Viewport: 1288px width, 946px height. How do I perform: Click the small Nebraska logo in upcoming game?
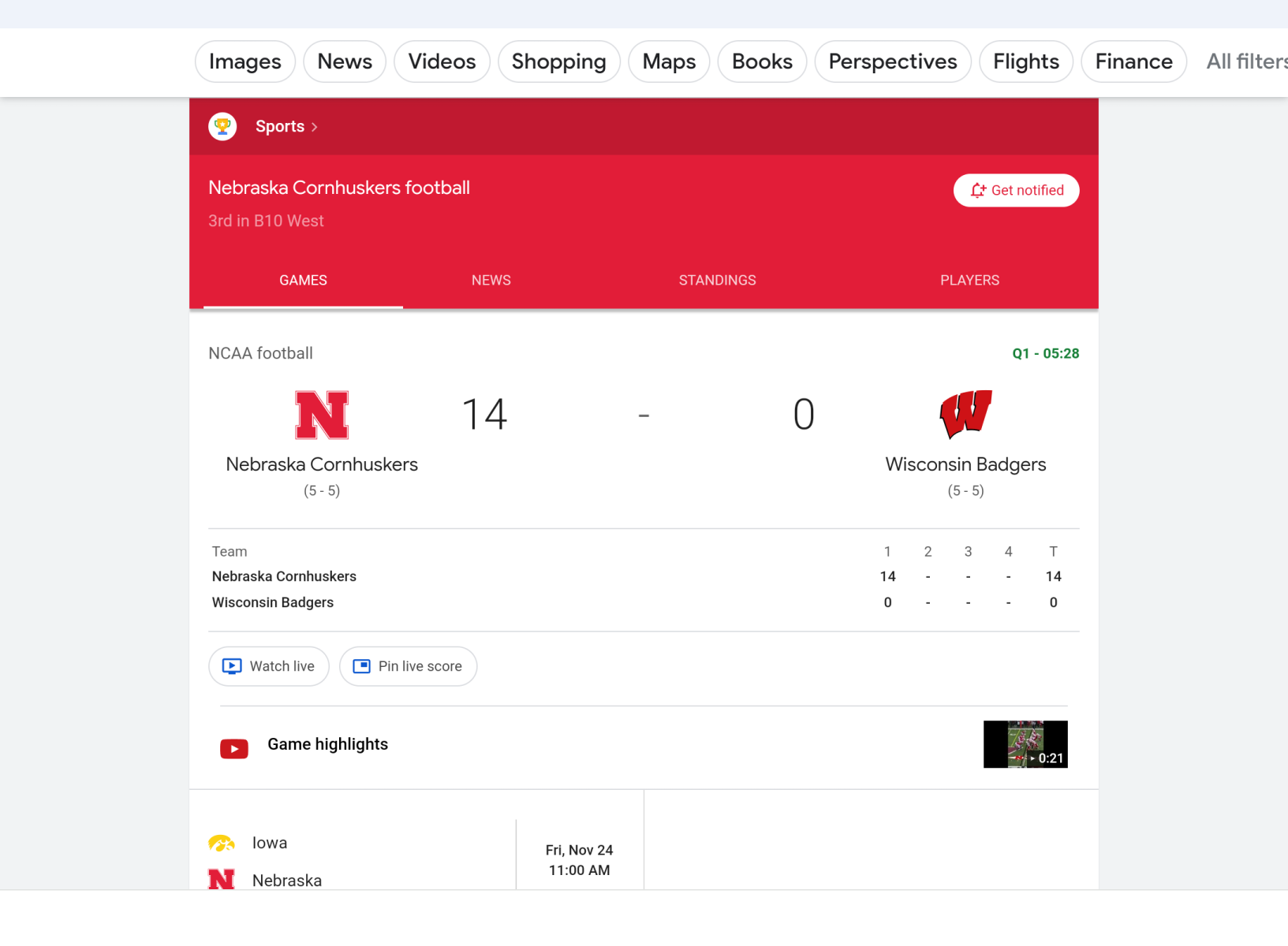click(x=222, y=879)
